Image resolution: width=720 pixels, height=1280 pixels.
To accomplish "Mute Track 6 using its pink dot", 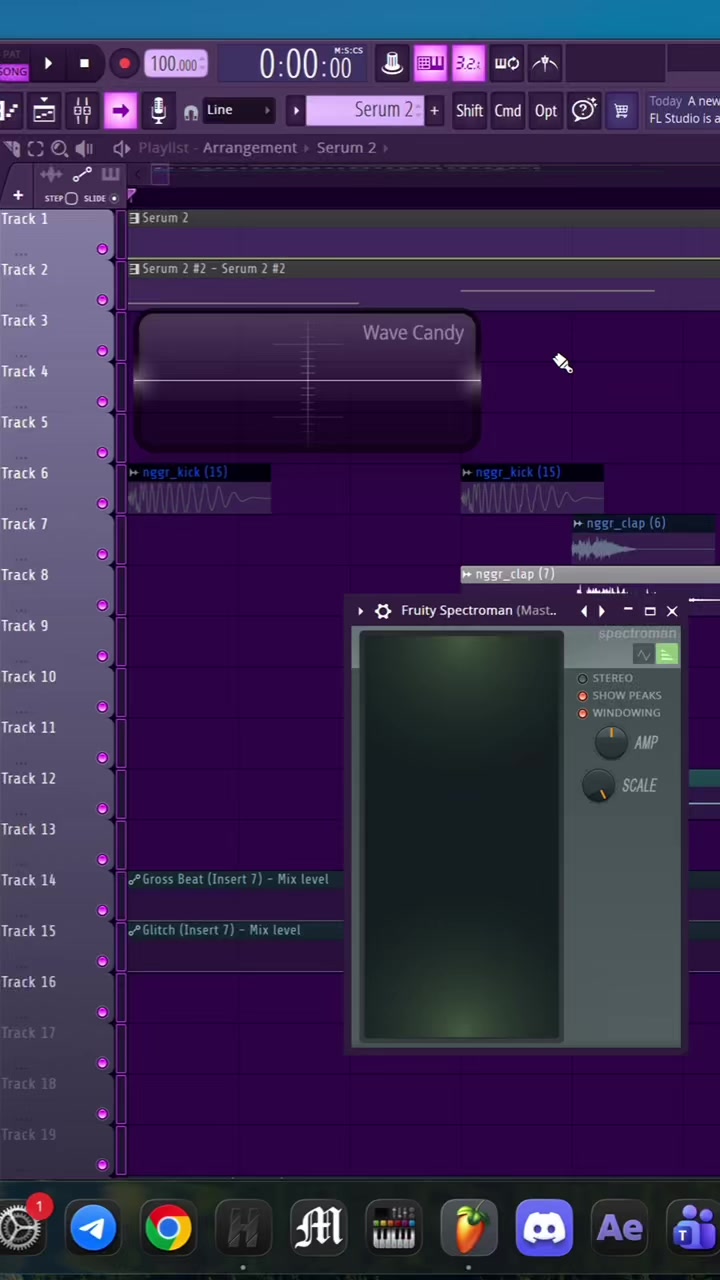I will coord(102,503).
